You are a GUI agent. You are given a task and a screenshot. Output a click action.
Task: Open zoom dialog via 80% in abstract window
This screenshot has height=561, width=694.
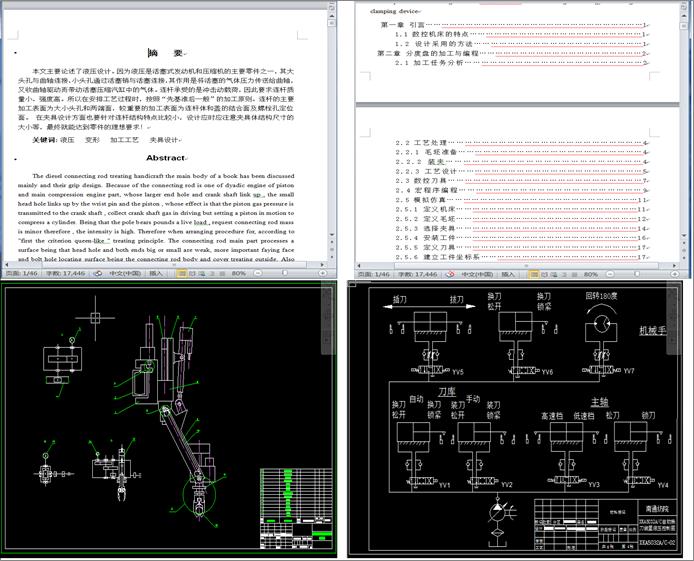tap(239, 273)
